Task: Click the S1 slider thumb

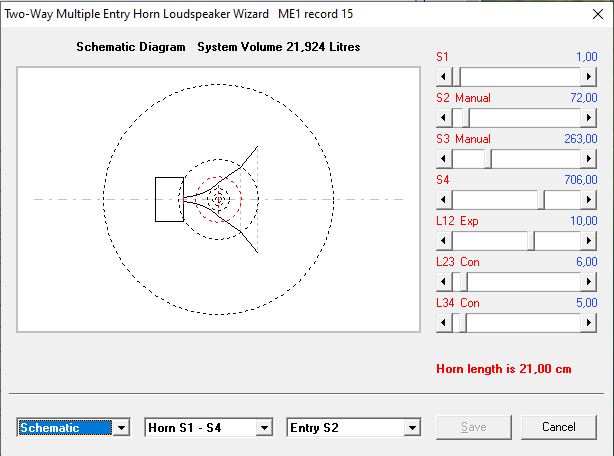Action: coord(456,77)
